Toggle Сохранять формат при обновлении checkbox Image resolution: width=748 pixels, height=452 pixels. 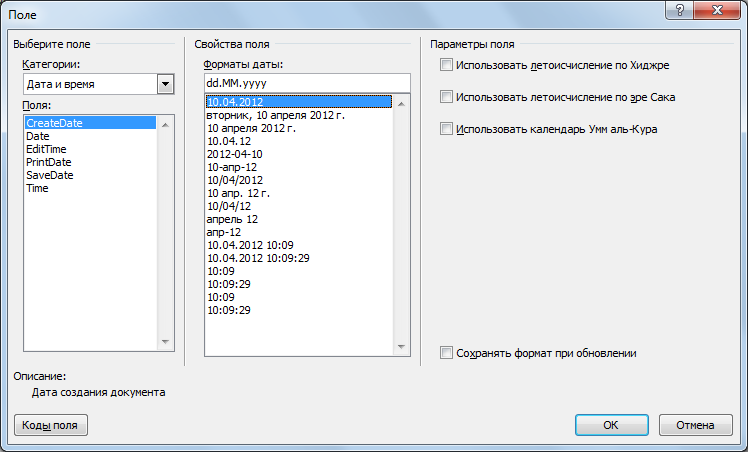point(446,353)
